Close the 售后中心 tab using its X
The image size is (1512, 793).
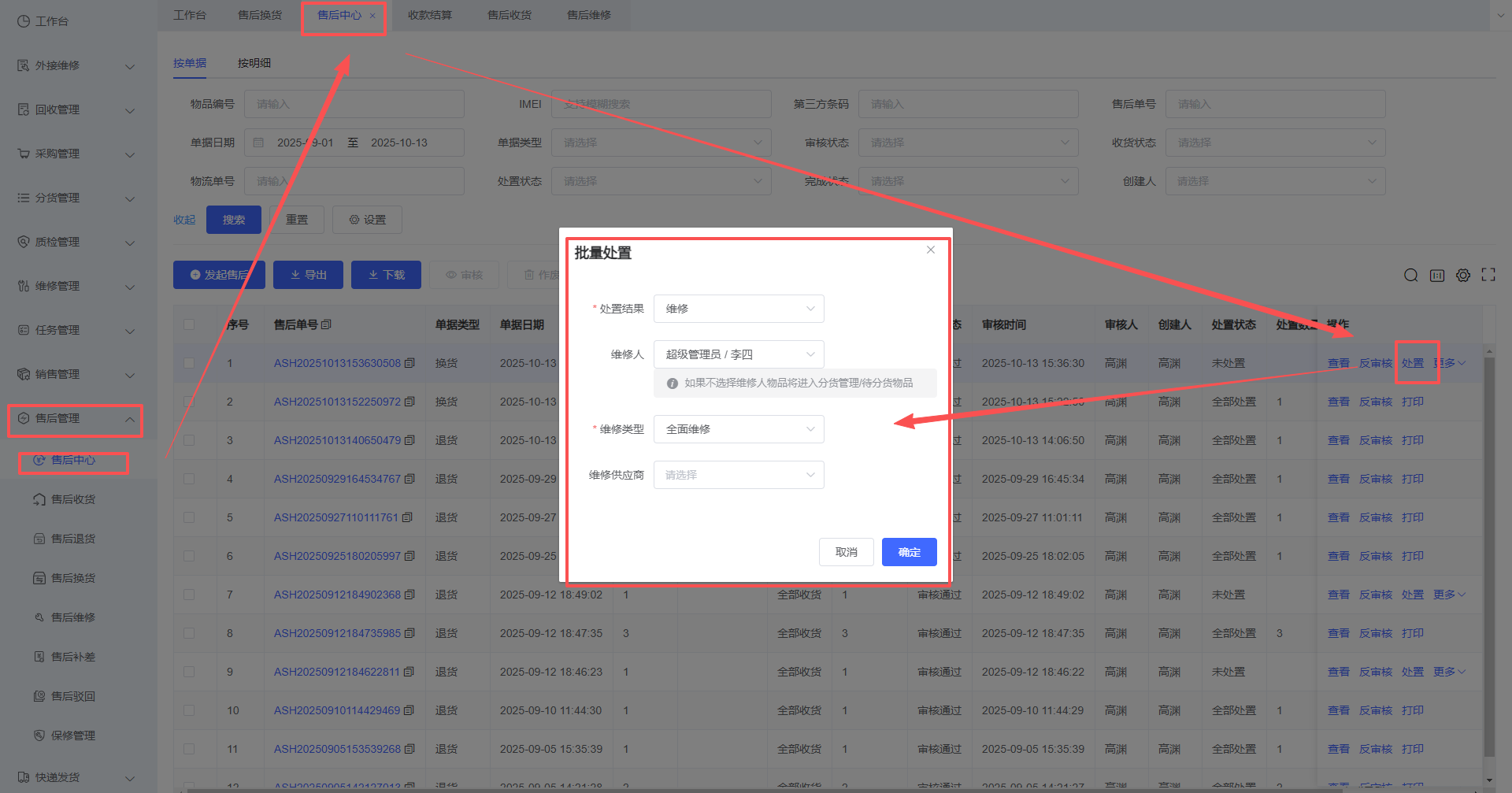pyautogui.click(x=372, y=16)
